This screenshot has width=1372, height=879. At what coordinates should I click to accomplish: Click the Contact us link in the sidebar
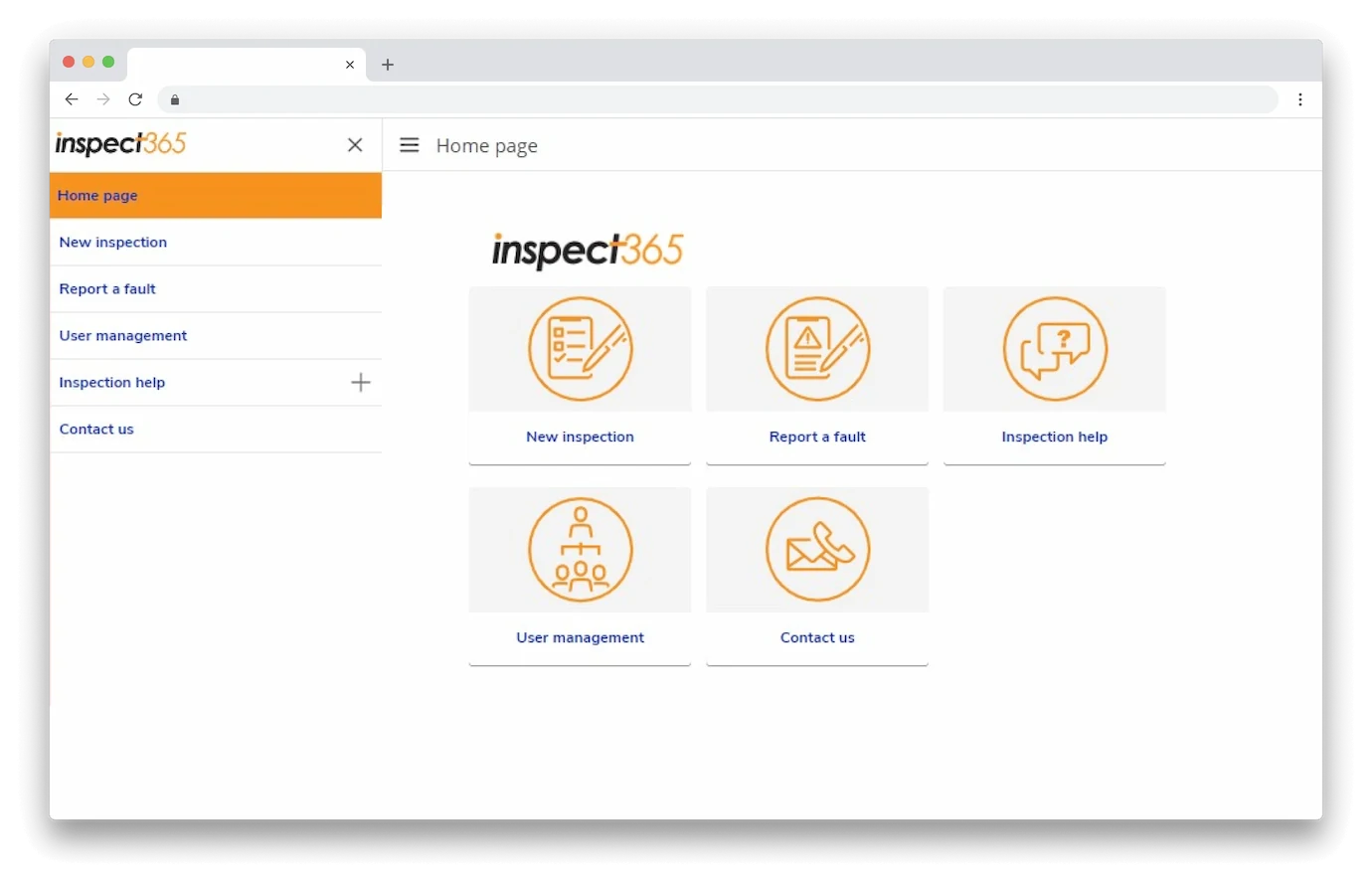(x=95, y=429)
